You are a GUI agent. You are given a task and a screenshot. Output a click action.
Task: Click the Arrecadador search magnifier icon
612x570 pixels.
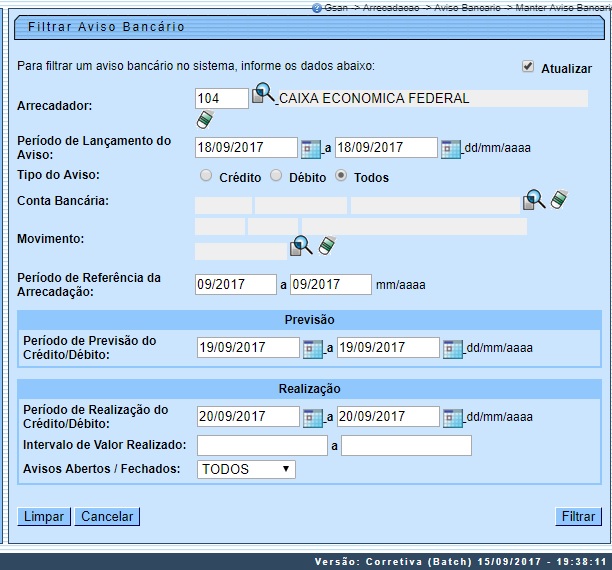(x=264, y=96)
